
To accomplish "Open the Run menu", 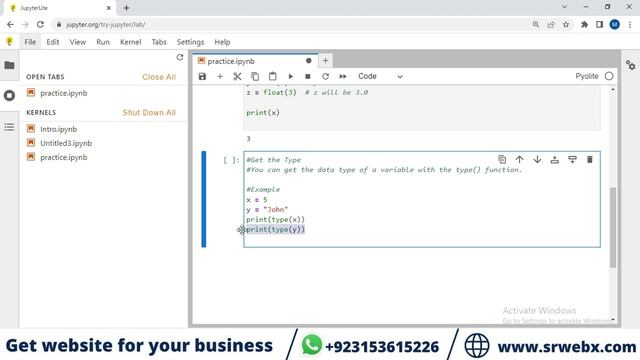I will [x=103, y=42].
